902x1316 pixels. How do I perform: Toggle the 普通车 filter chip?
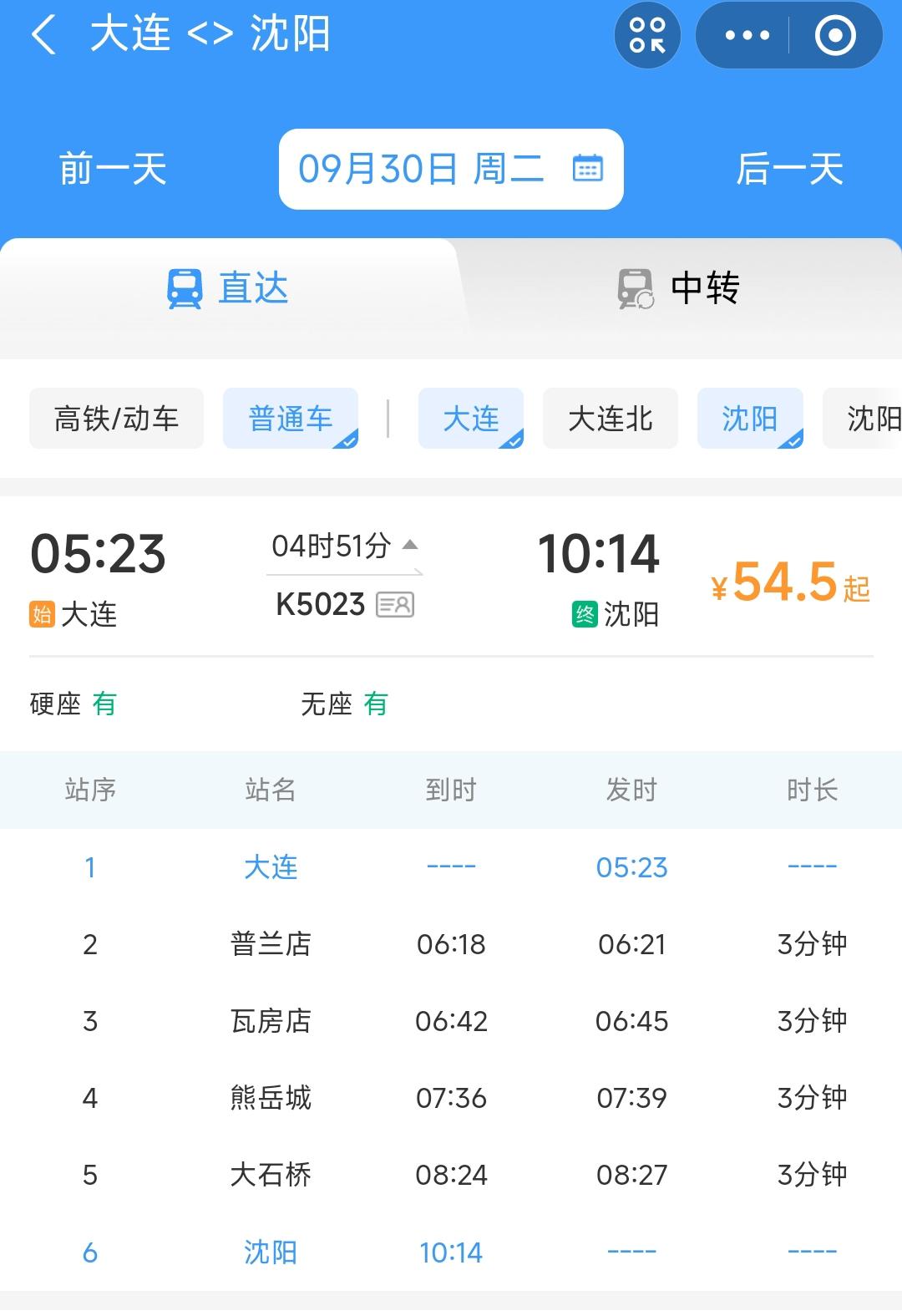(x=291, y=419)
